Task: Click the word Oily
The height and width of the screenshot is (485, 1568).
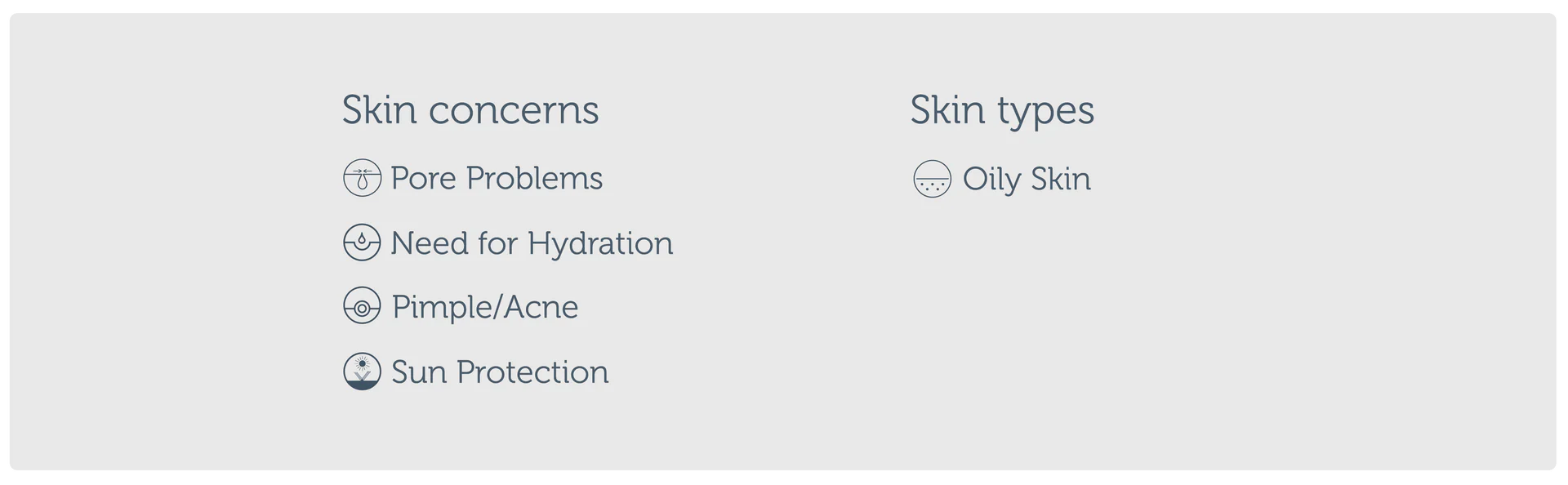Action: point(991,179)
